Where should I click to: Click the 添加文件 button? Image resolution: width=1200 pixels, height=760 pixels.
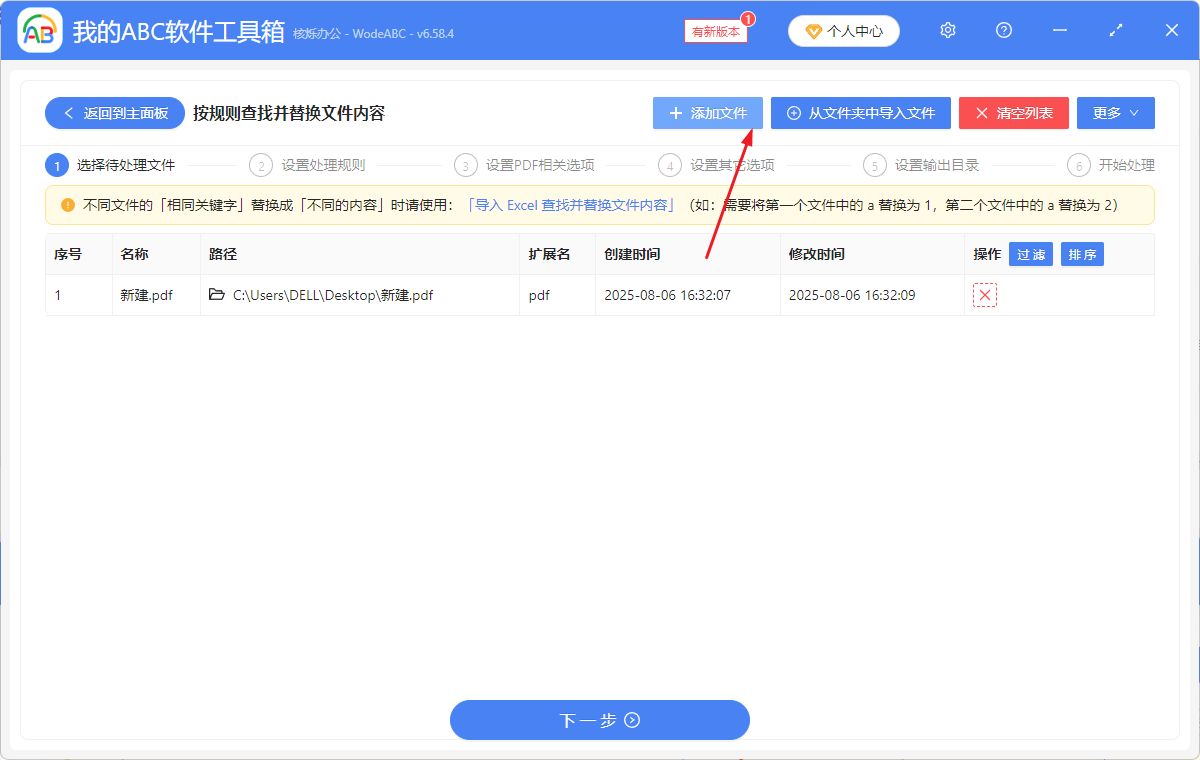[x=707, y=112]
